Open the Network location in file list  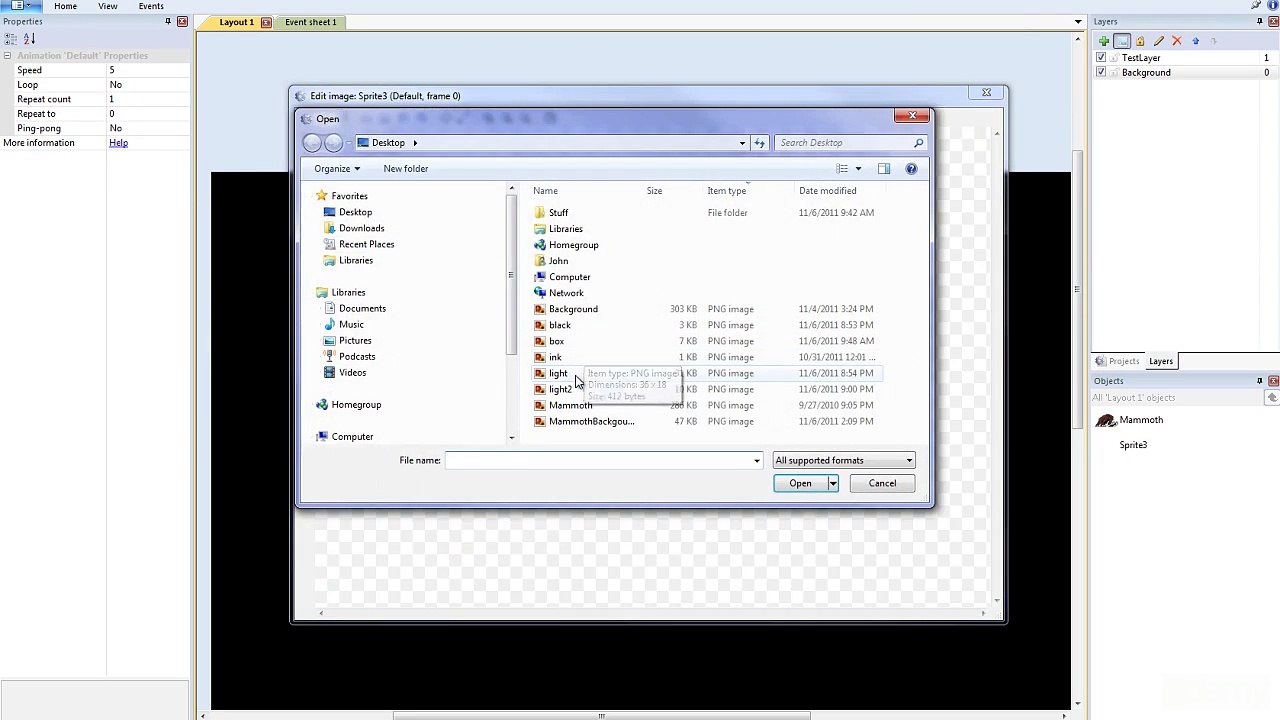(566, 293)
